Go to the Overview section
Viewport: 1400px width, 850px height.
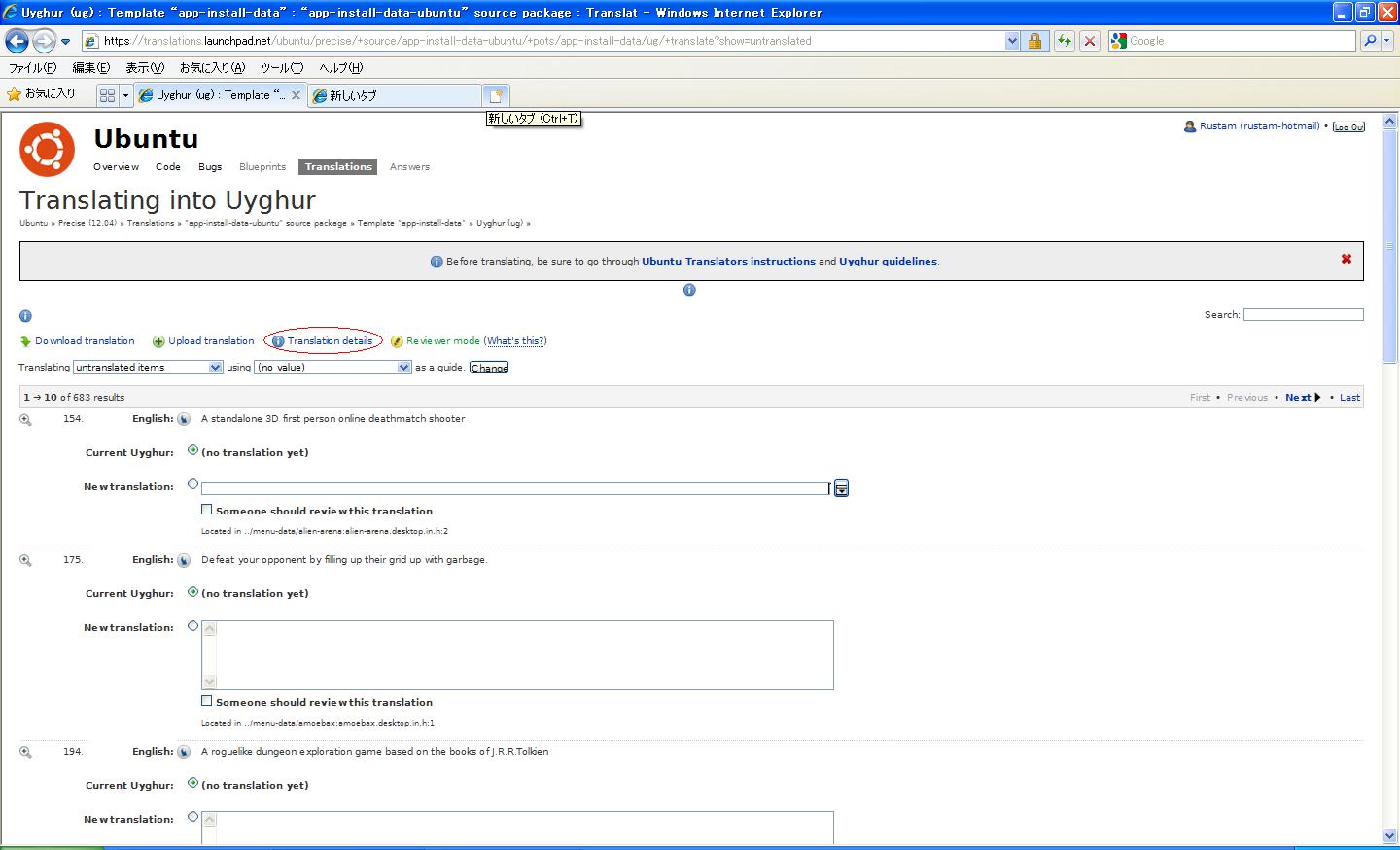pos(116,167)
